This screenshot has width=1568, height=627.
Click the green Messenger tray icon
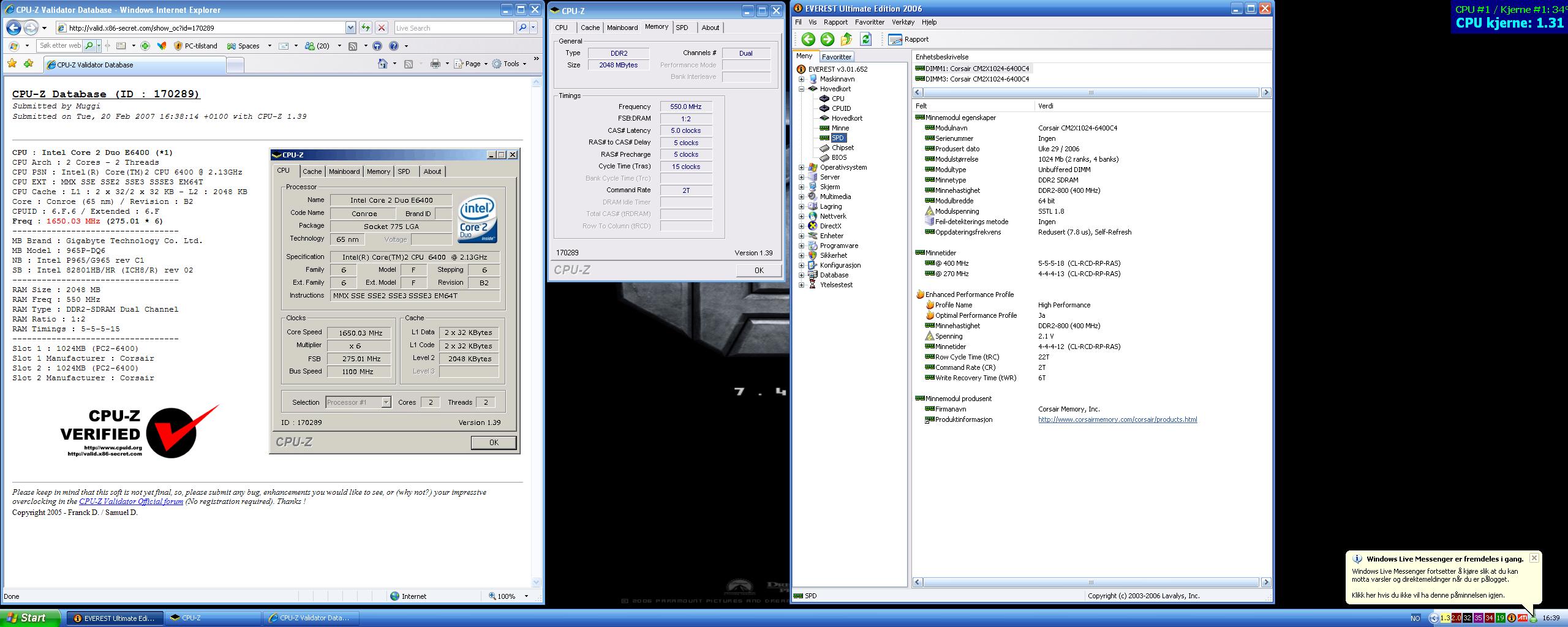(1533, 618)
